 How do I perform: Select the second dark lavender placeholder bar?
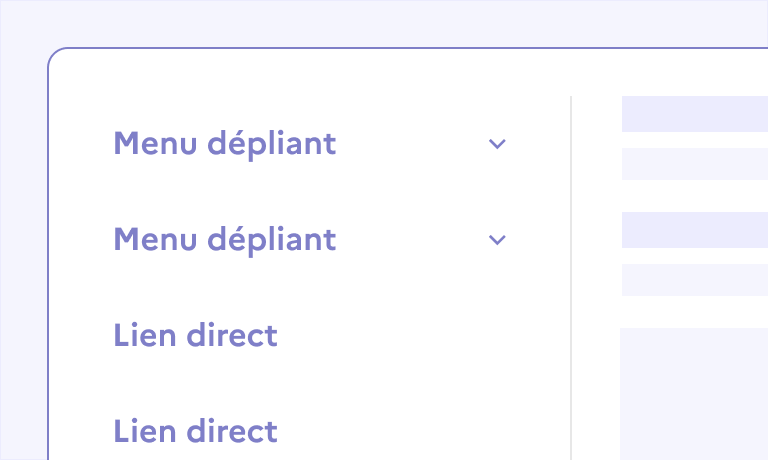click(x=694, y=230)
